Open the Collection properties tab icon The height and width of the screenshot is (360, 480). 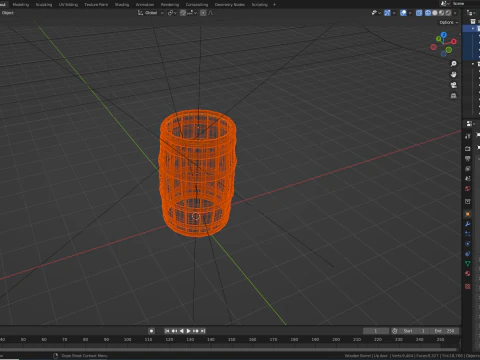tap(468, 201)
